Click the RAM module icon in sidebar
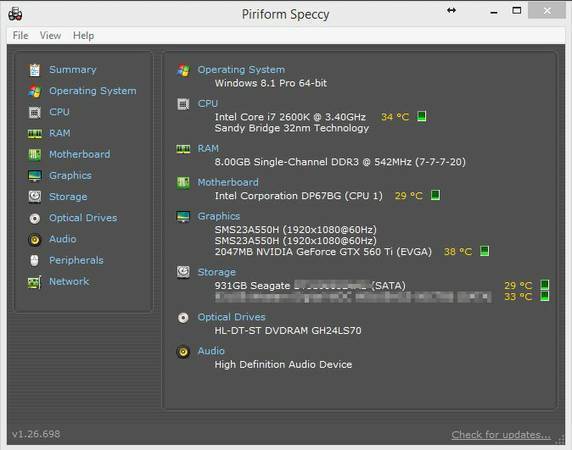572x450 pixels. [x=35, y=134]
